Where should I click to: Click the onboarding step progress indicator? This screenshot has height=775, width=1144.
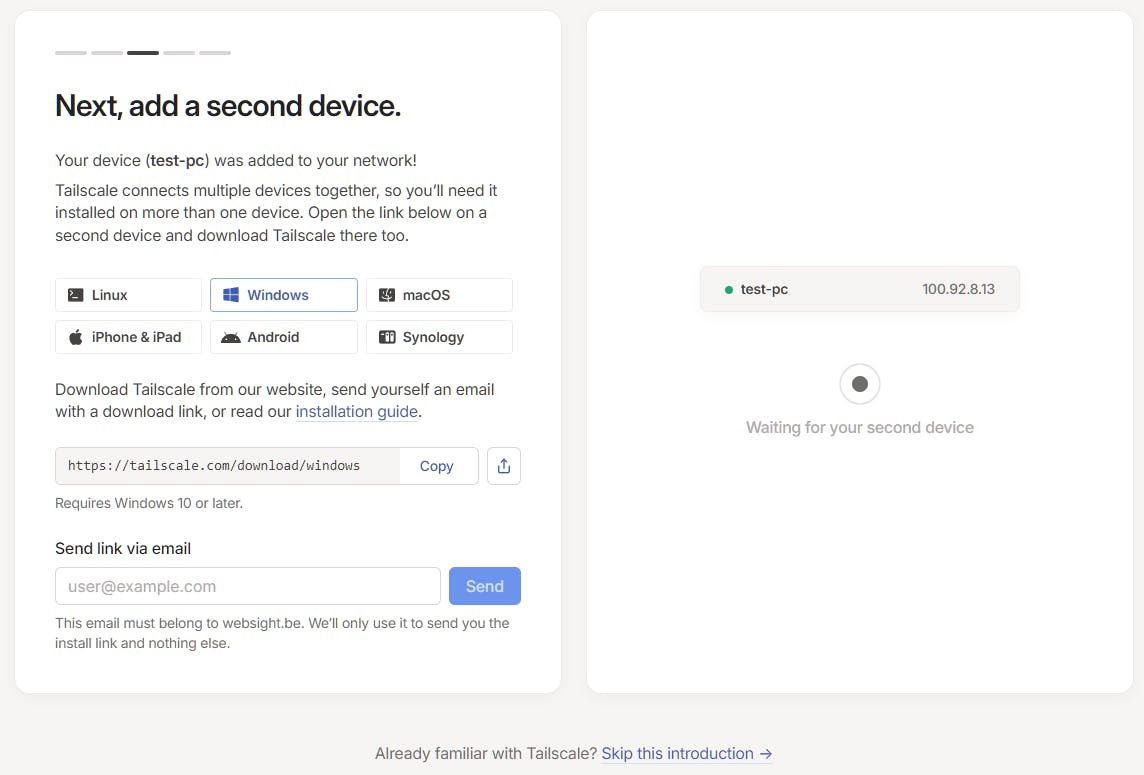(143, 52)
